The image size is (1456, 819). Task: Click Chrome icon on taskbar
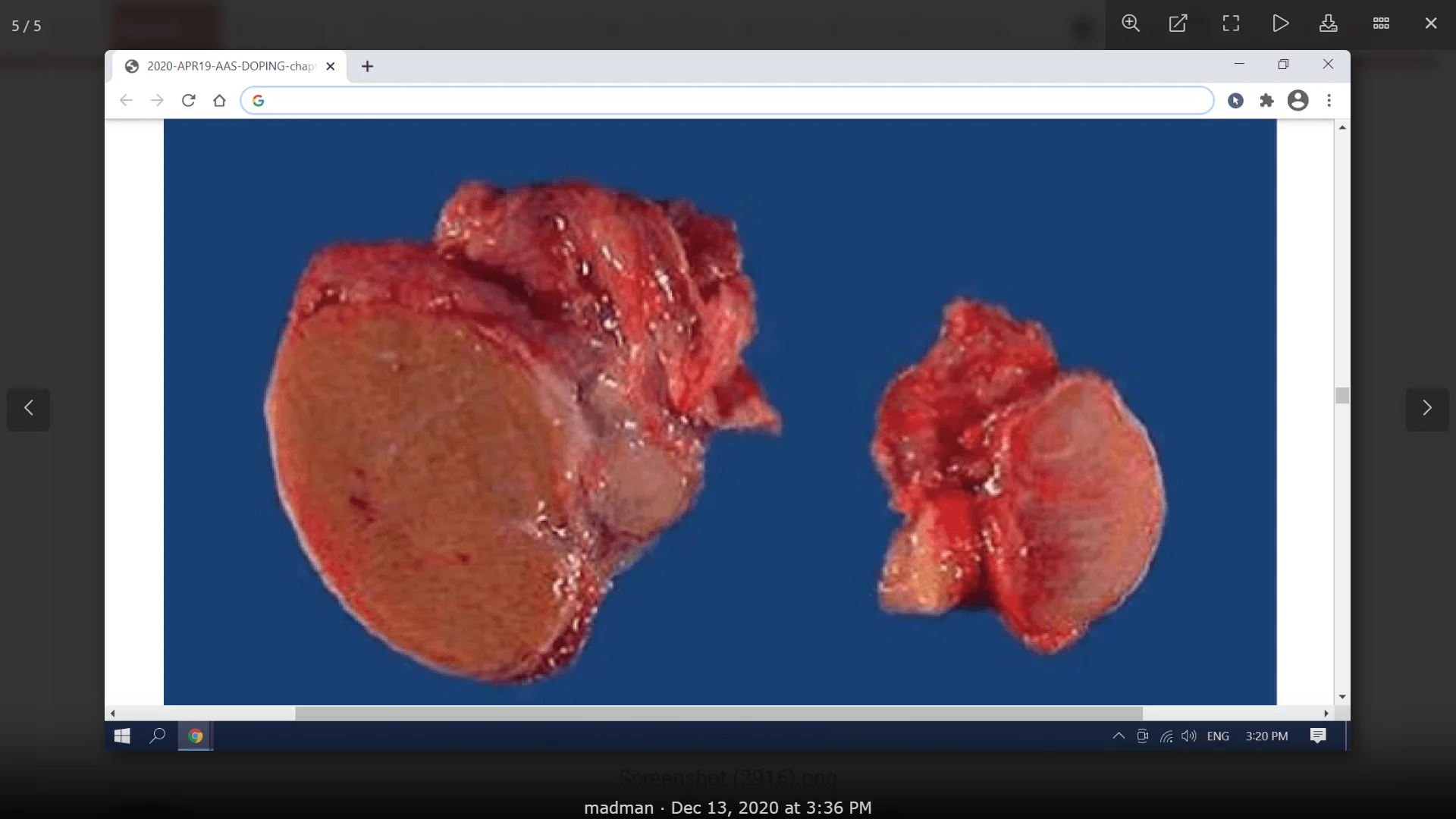pyautogui.click(x=196, y=736)
